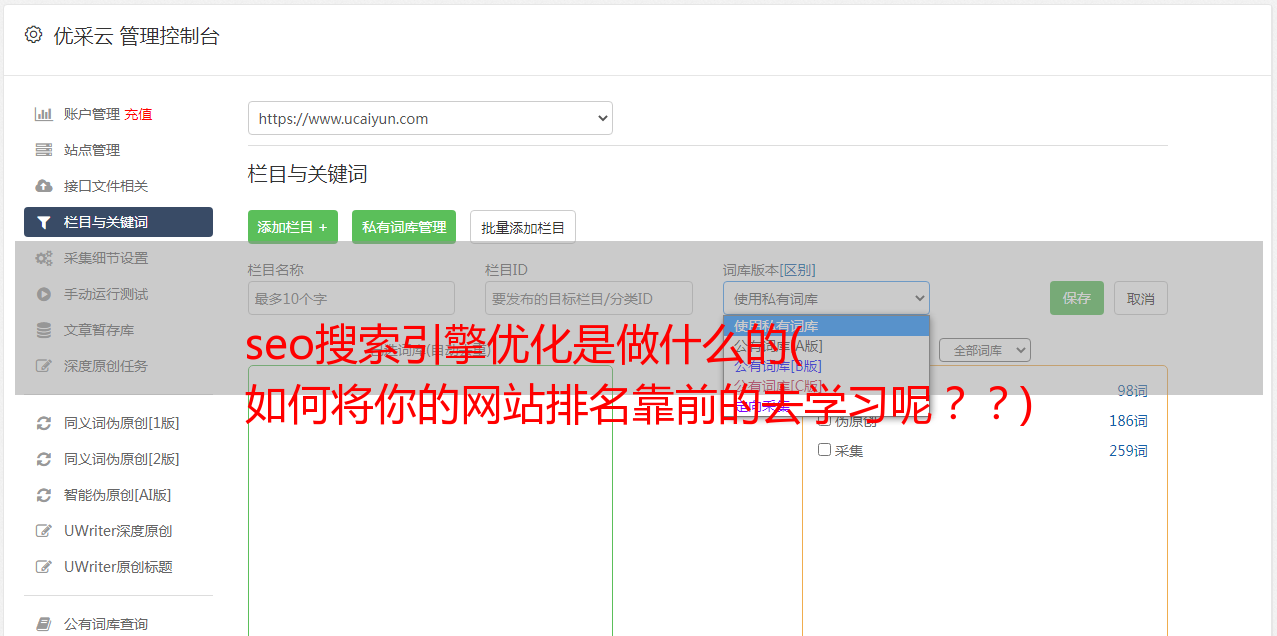Image resolution: width=1277 pixels, height=636 pixels.
Task: Click the 186词 count
Action: tap(1128, 421)
